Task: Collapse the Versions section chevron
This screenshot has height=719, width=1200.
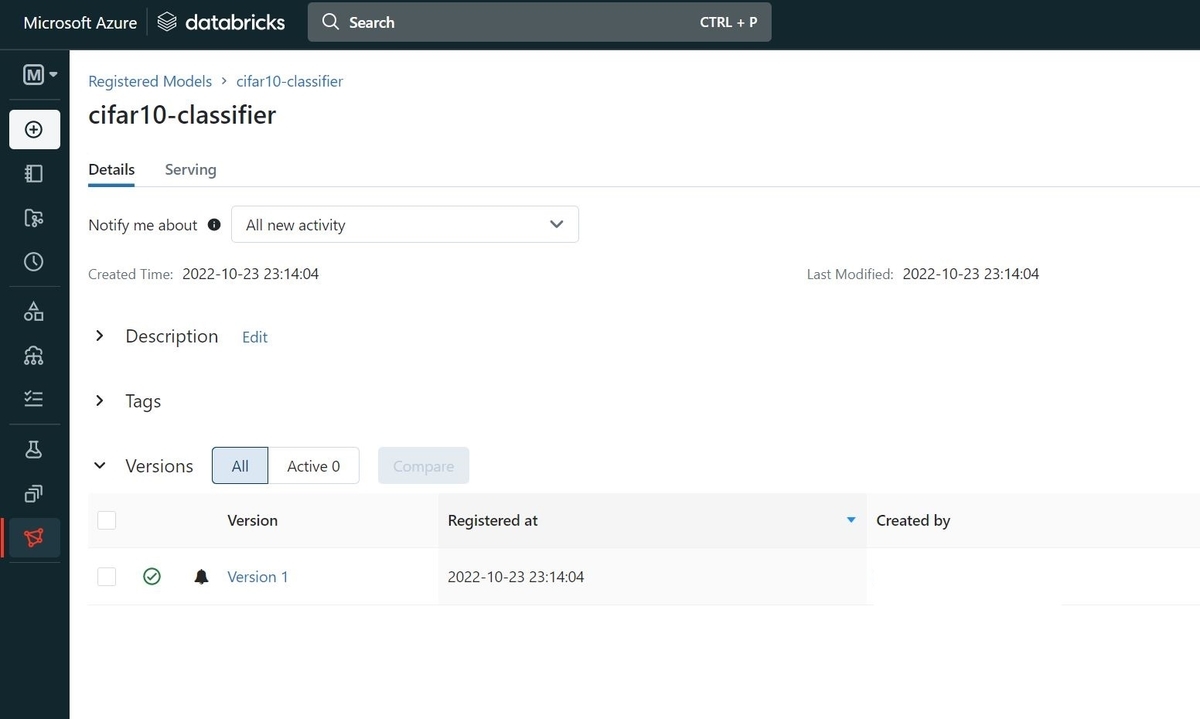Action: 99,466
